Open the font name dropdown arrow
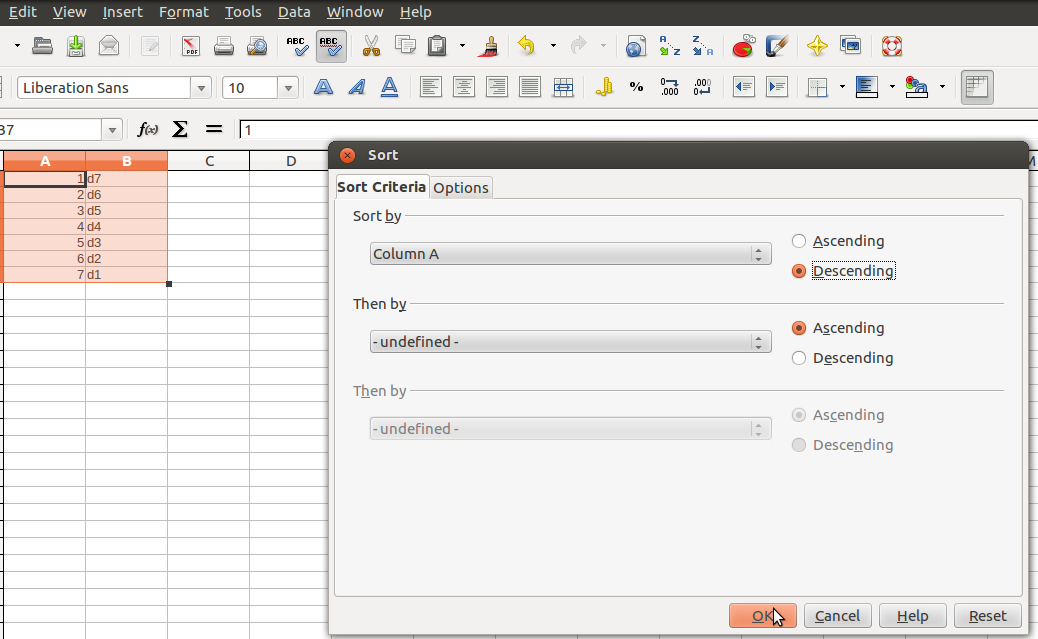1038x639 pixels. point(201,87)
